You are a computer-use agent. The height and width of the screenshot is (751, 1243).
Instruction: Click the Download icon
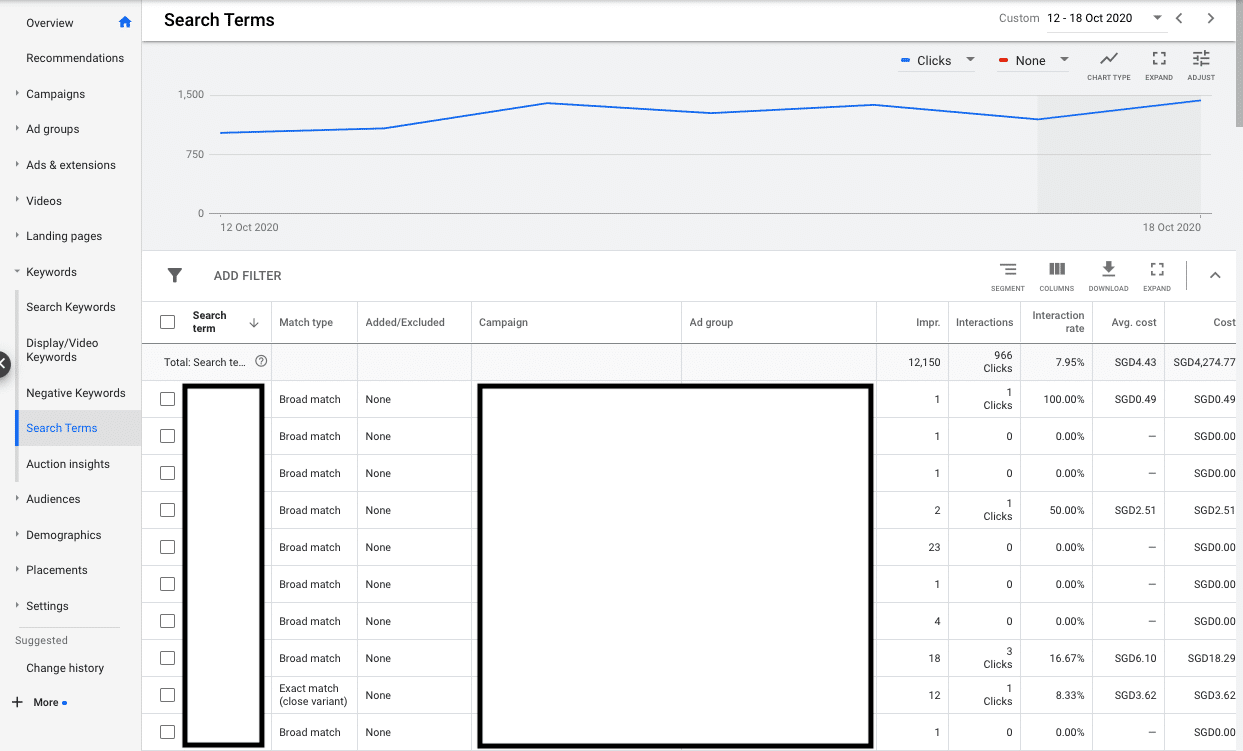1108,276
